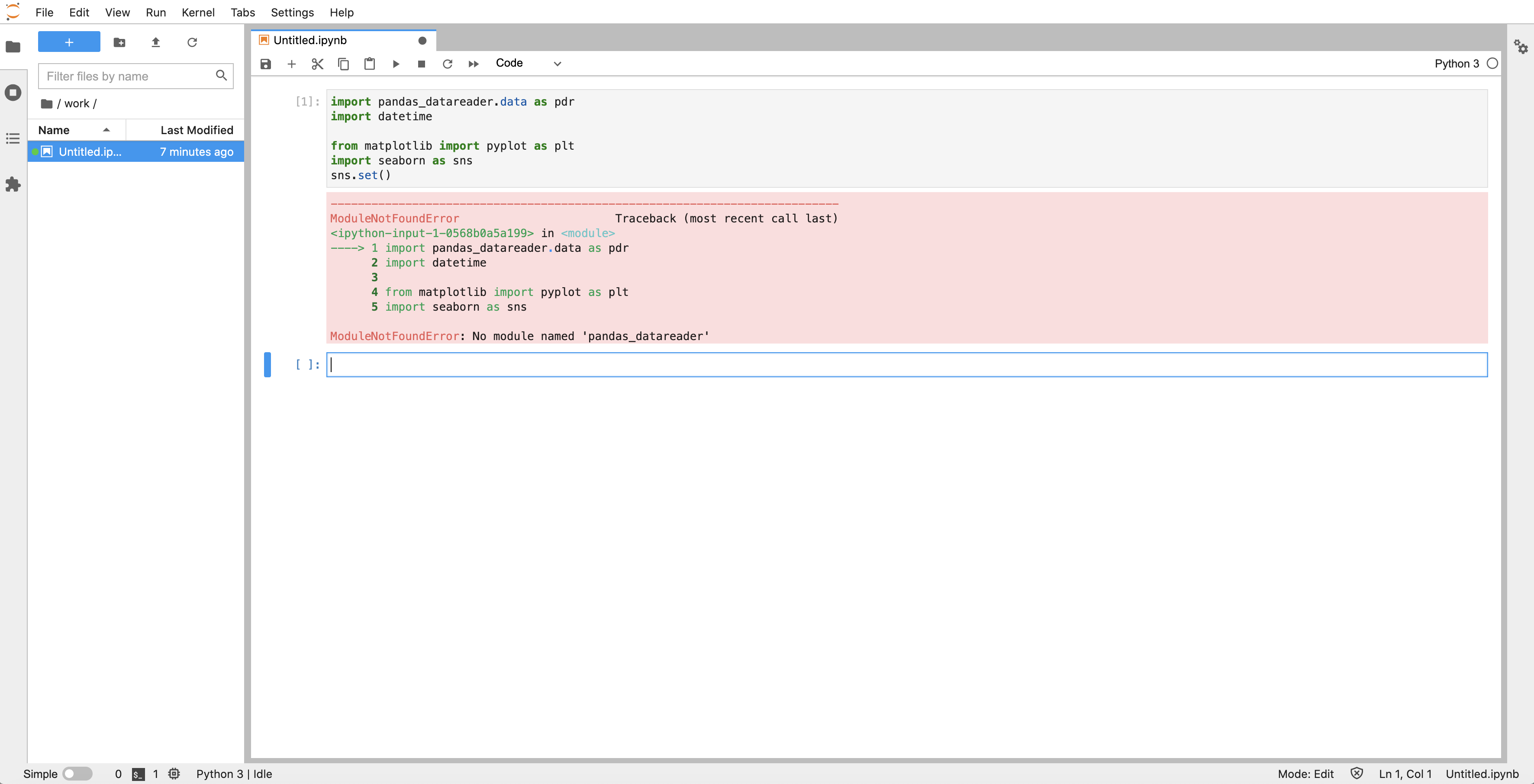Toggle Simple mode switch in status bar
The image size is (1534, 784).
(77, 773)
